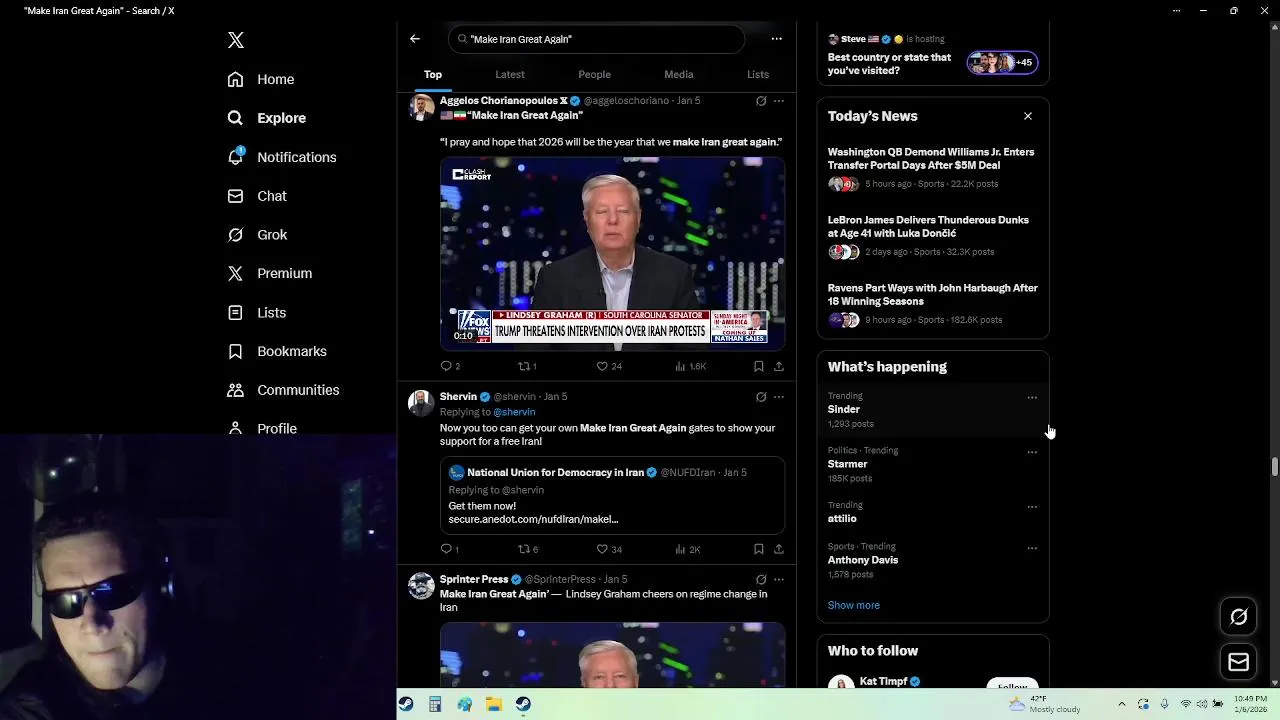Open more options on Aggelos post
Viewport: 1280px width, 720px height.
click(779, 101)
